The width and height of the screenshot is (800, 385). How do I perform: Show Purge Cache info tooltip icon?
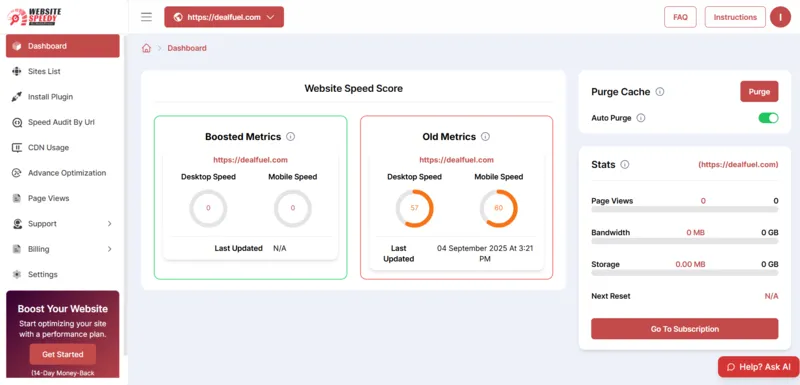[x=660, y=92]
